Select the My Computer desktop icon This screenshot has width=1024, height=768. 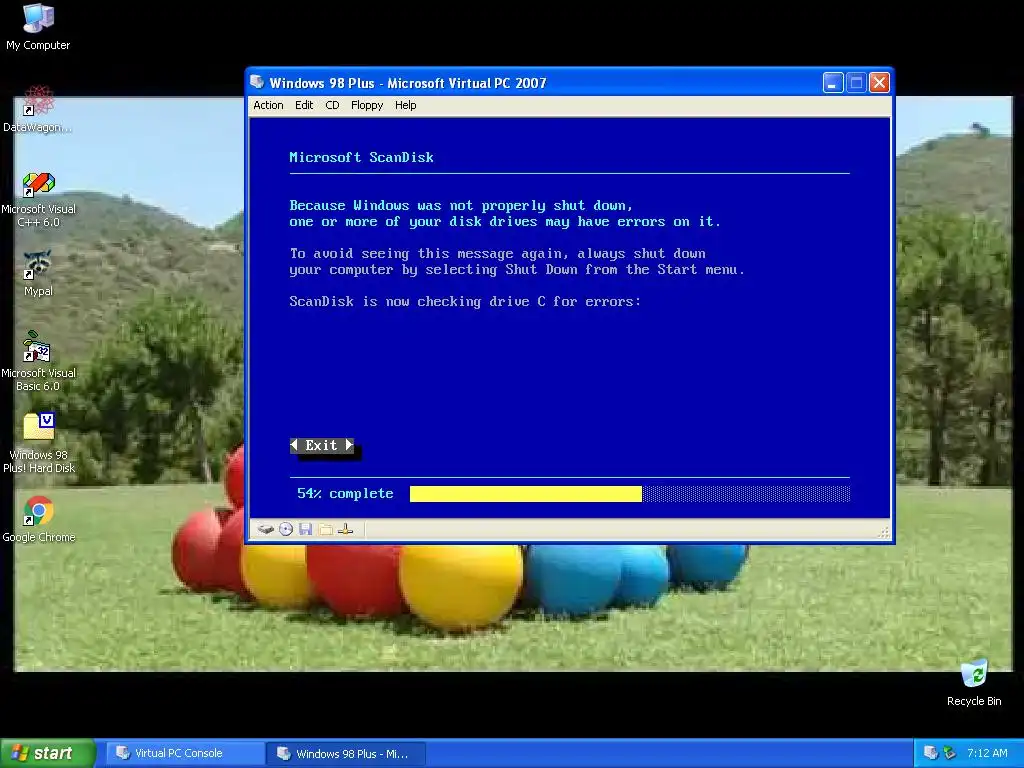38,27
